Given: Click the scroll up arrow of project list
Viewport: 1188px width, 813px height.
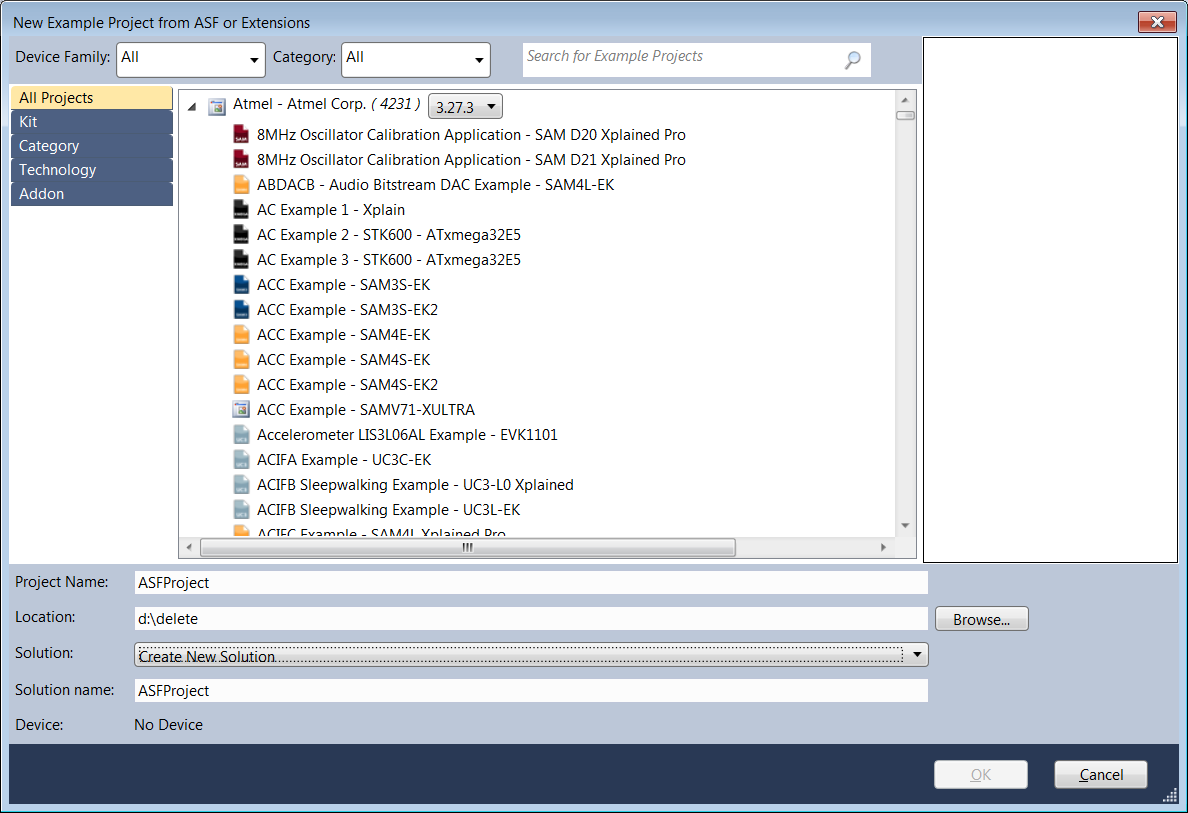Looking at the screenshot, I should 905,99.
